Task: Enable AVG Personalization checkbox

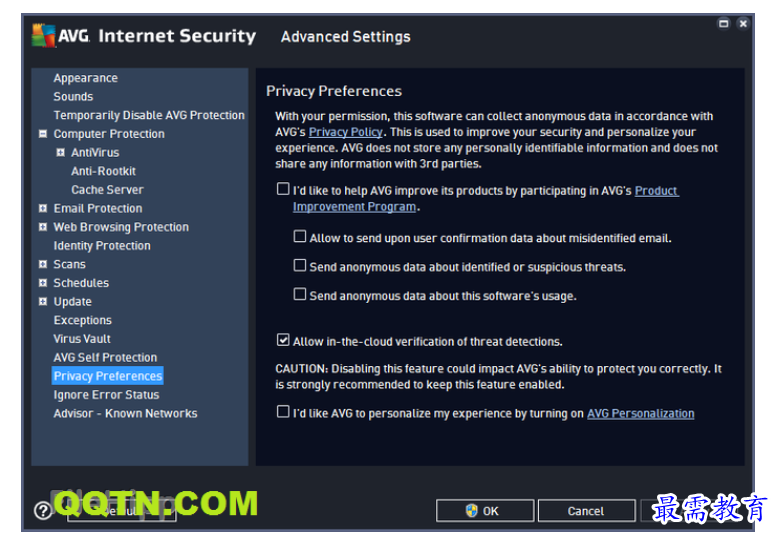Action: [283, 411]
